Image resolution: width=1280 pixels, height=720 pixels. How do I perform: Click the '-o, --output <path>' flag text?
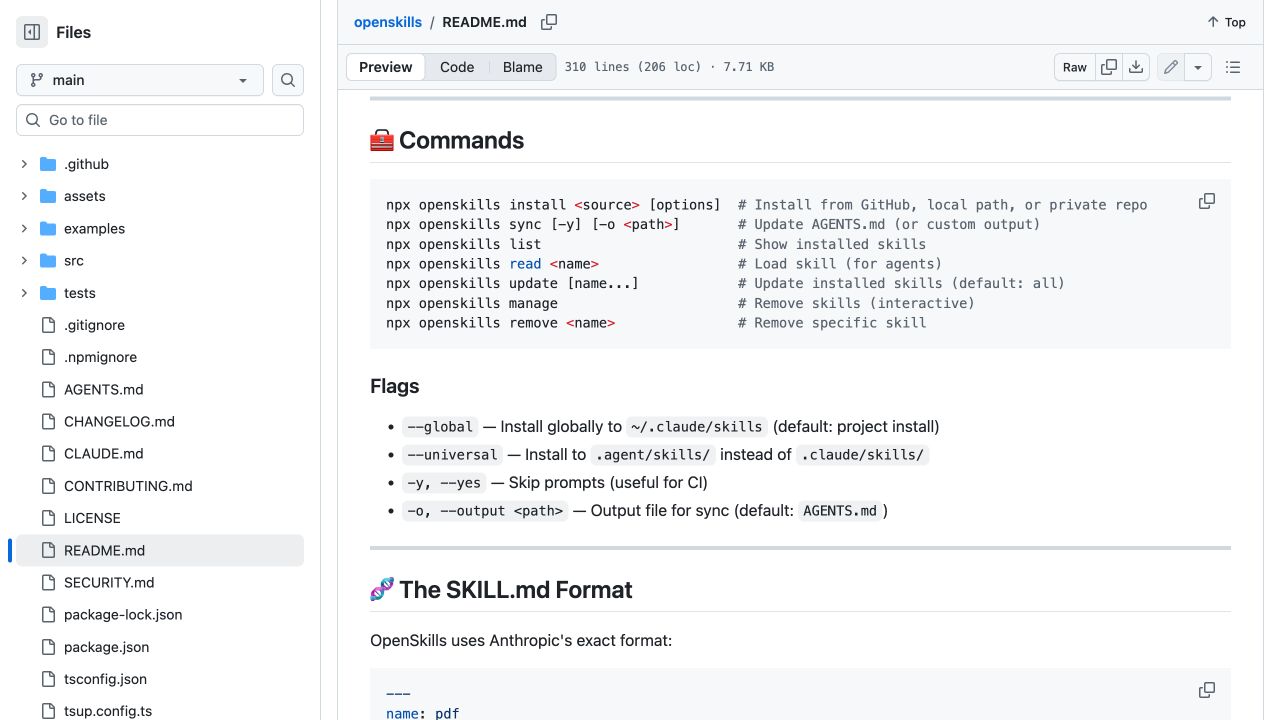coord(485,511)
